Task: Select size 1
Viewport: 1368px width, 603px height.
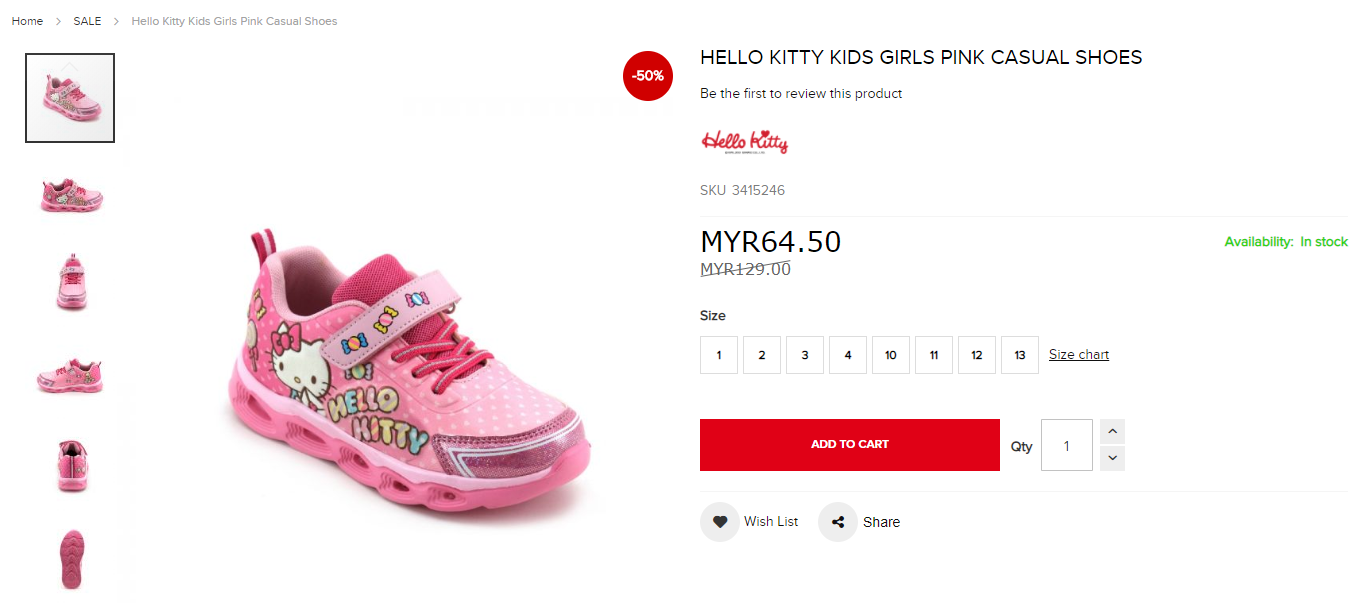Action: (x=719, y=355)
